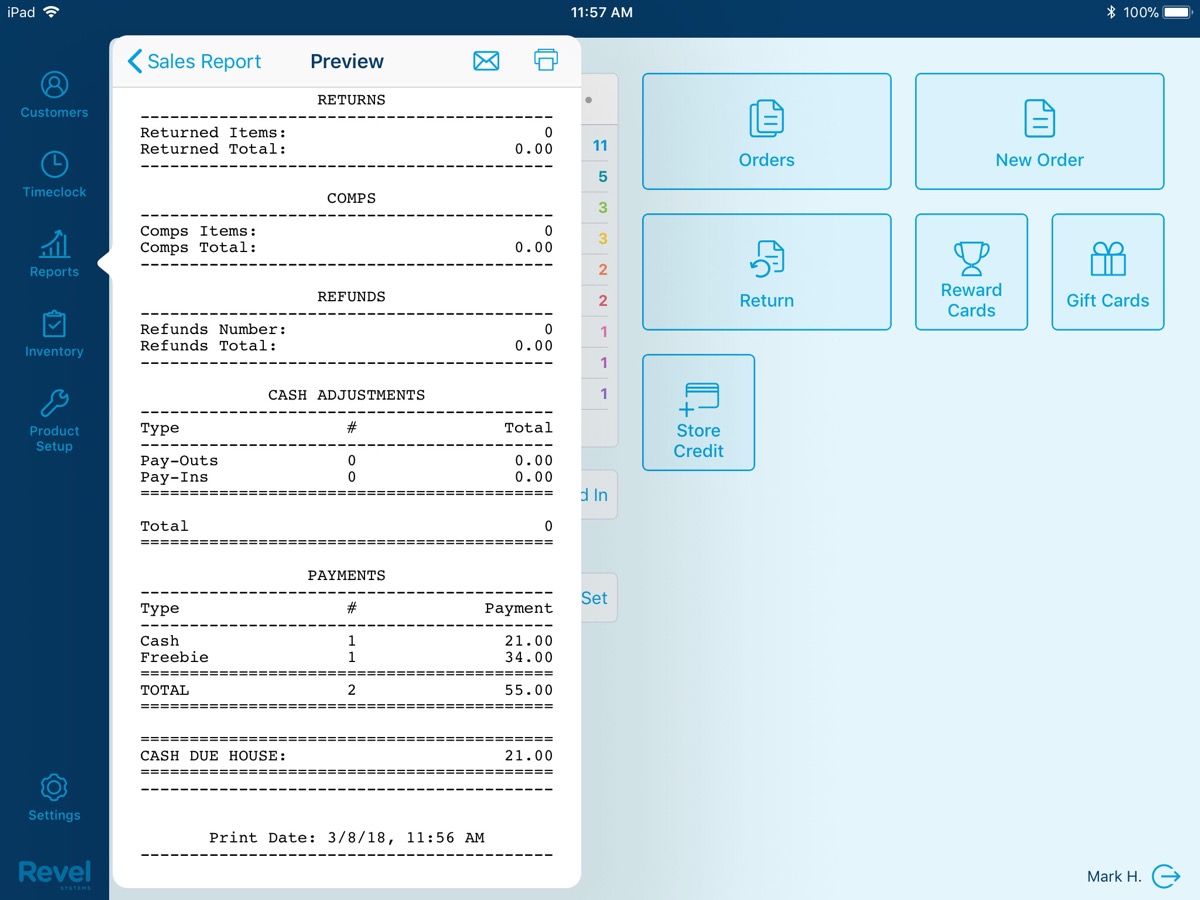Go back to Sales Report
The height and width of the screenshot is (900, 1200).
coord(195,61)
